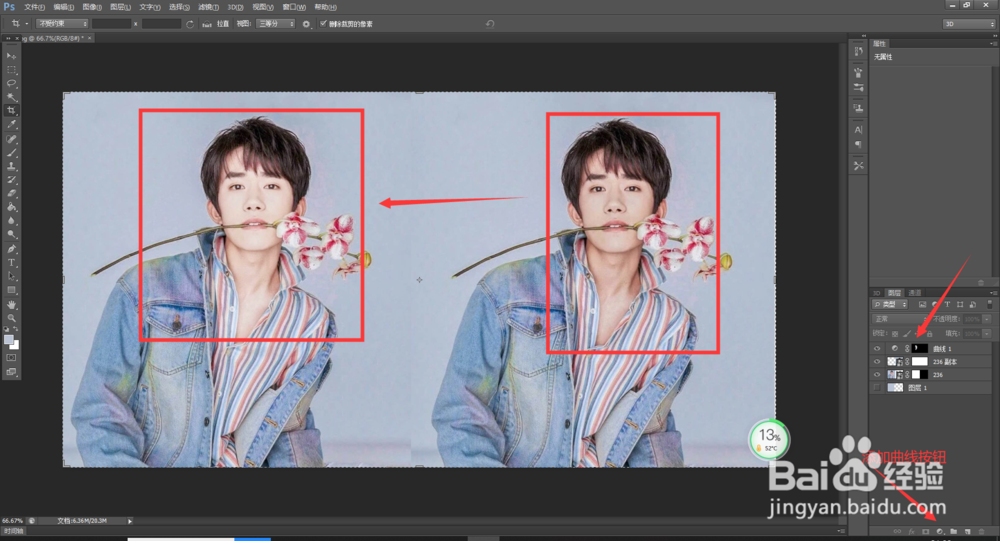This screenshot has height=541, width=1000.
Task: Select the Pen tool
Action: click(11, 249)
